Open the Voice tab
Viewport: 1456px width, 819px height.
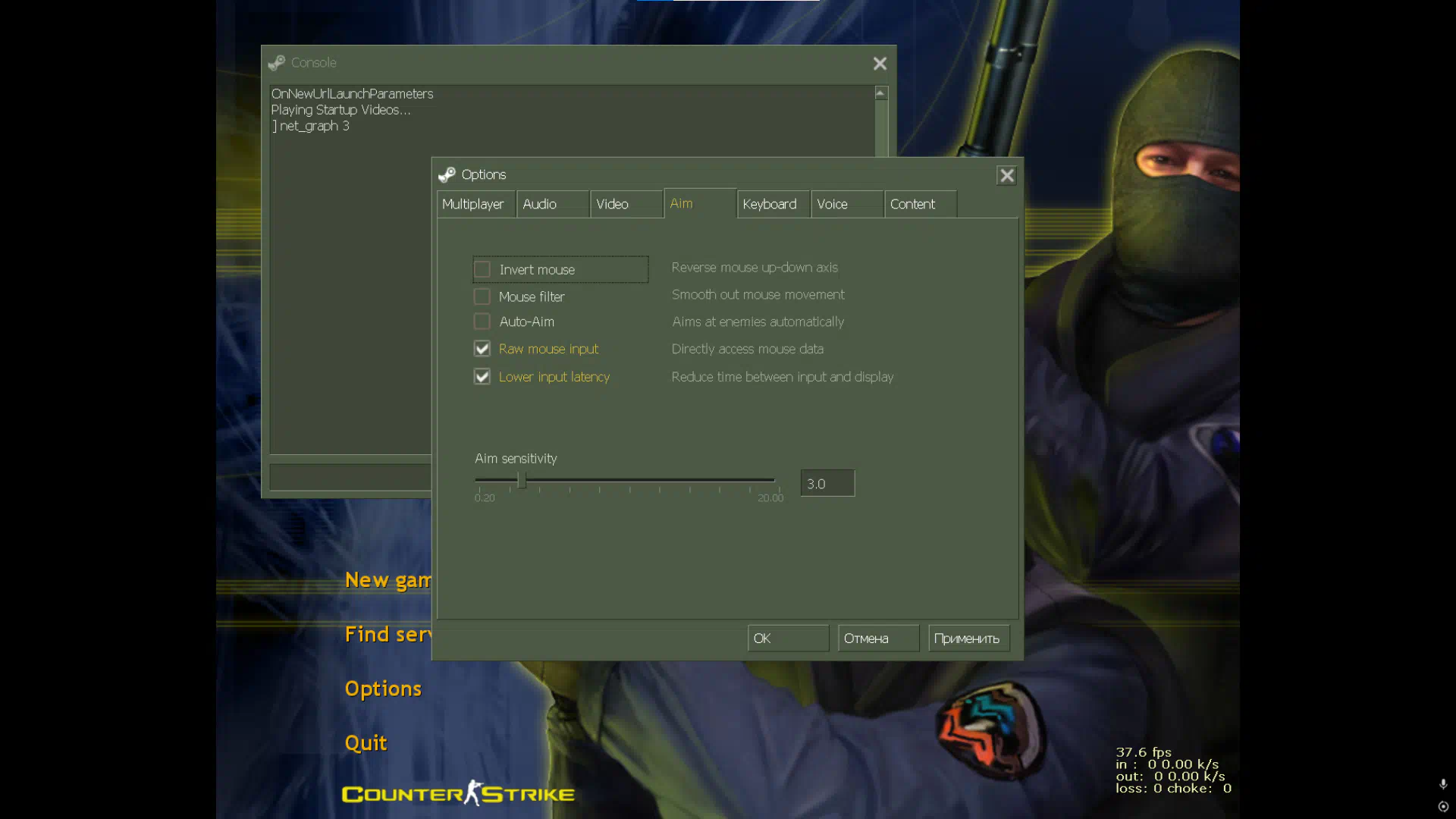846,204
